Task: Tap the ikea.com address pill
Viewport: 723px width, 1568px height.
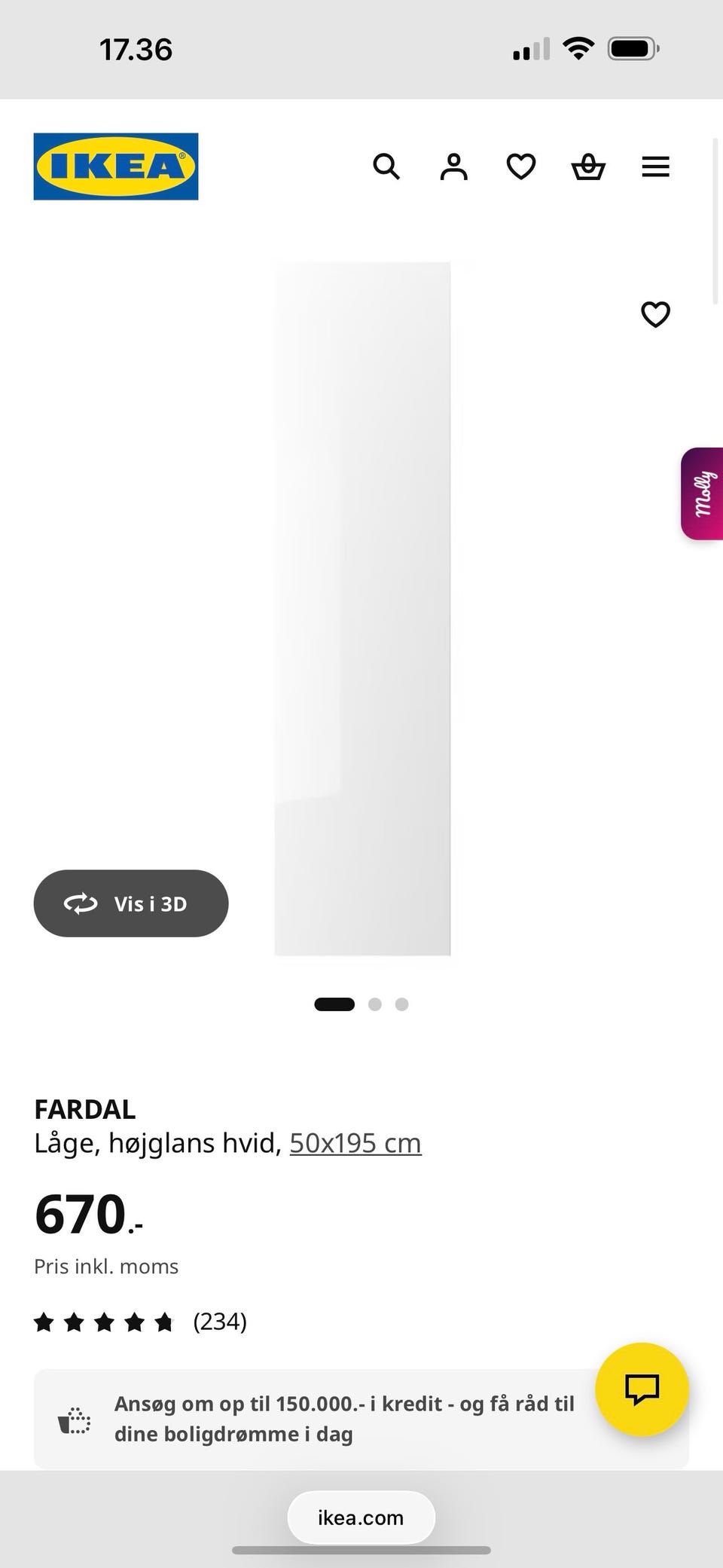Action: pos(361,1518)
